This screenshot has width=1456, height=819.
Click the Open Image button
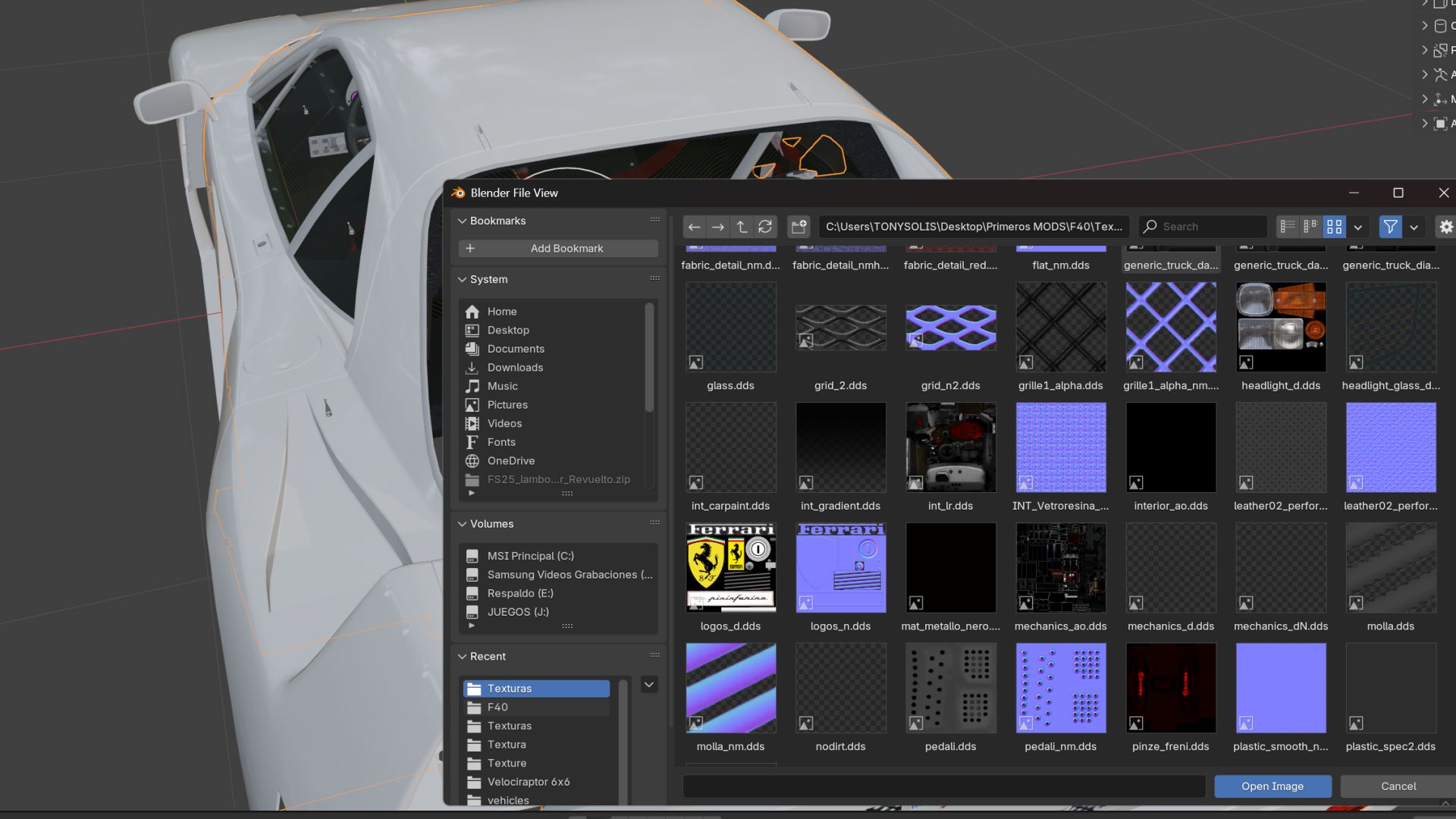pos(1272,786)
